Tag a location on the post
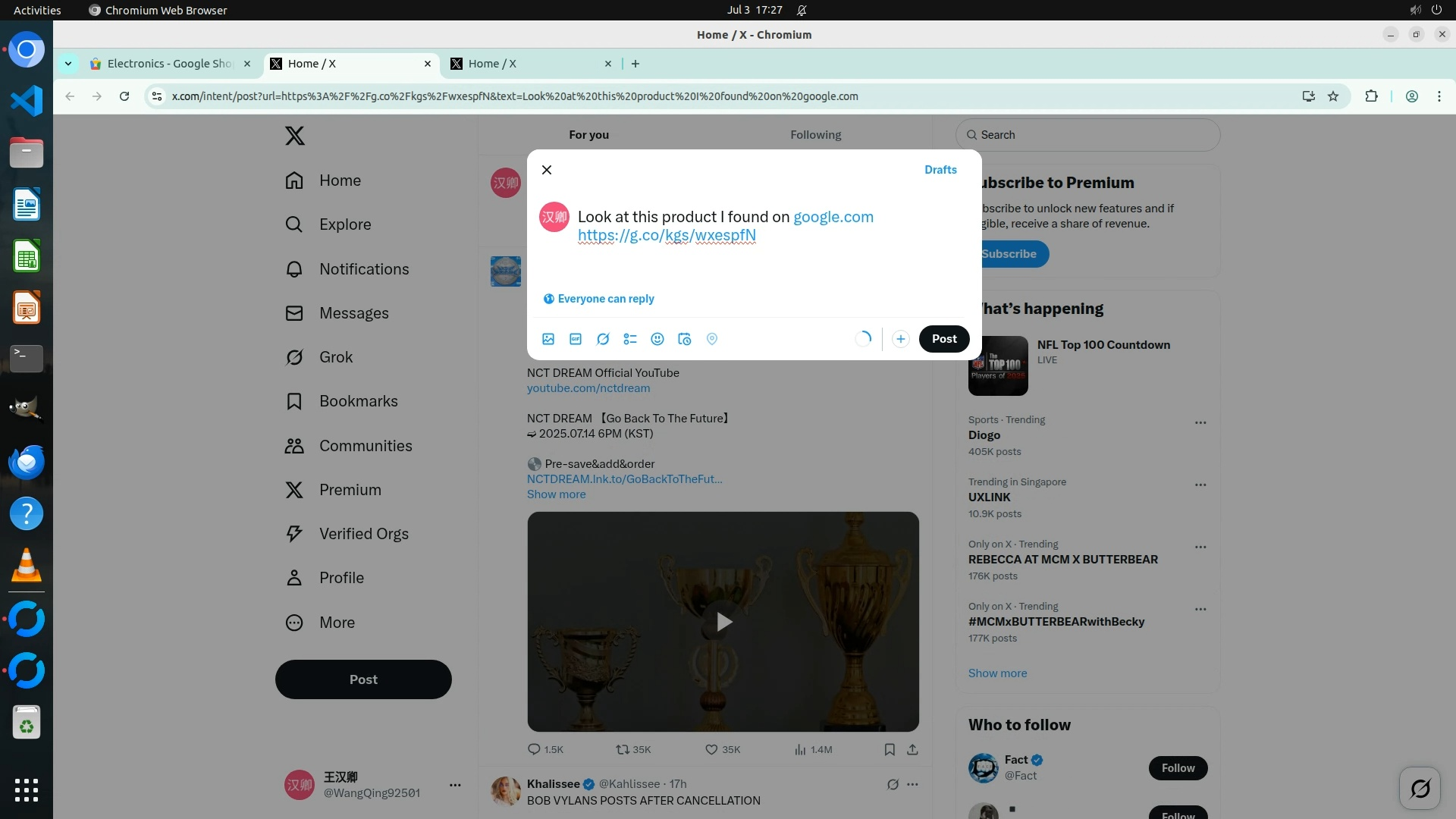 point(712,339)
